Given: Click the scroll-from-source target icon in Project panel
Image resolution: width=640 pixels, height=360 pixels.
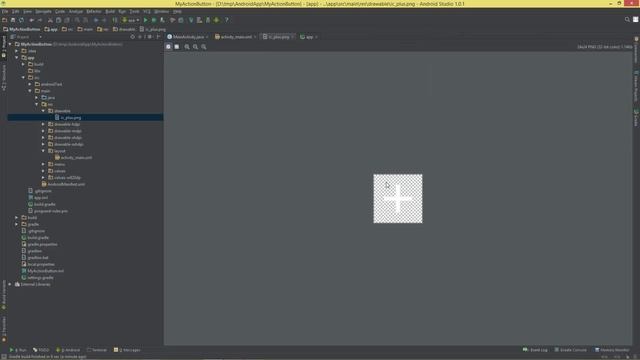Looking at the screenshot, I should (x=133, y=37).
